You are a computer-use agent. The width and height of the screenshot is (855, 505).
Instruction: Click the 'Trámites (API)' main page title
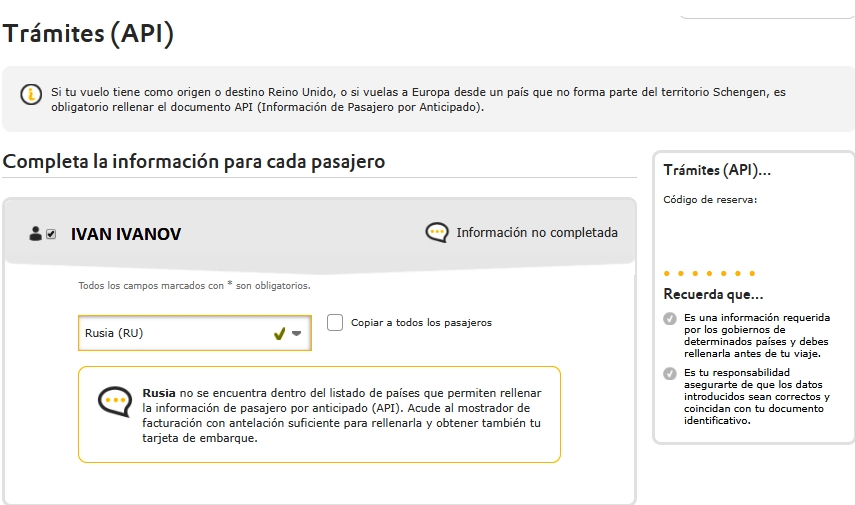[x=88, y=34]
